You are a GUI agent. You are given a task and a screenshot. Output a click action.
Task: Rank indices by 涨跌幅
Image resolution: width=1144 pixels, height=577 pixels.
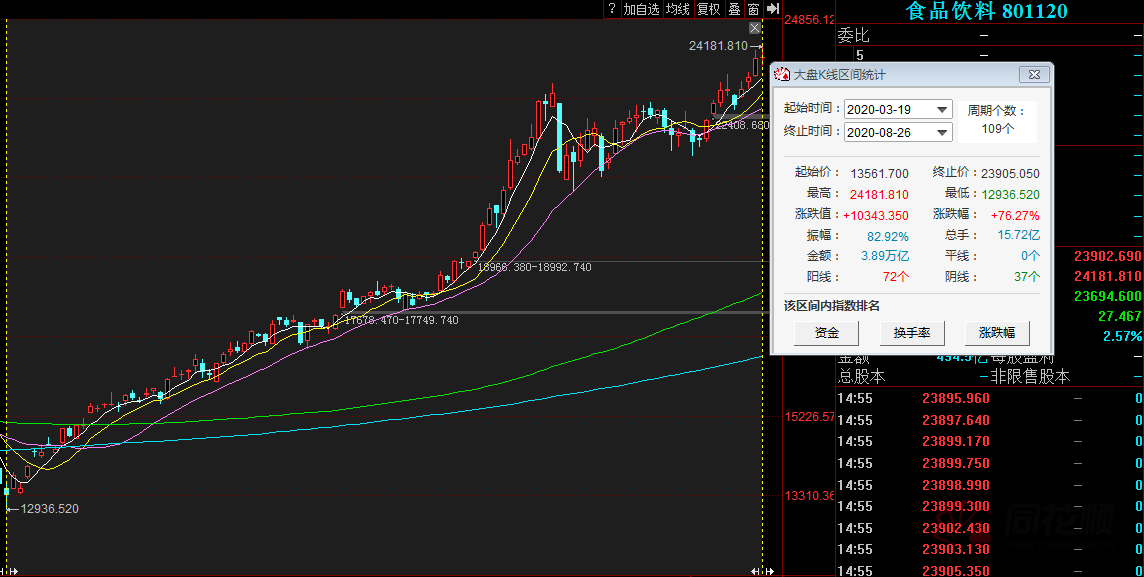pyautogui.click(x=997, y=333)
